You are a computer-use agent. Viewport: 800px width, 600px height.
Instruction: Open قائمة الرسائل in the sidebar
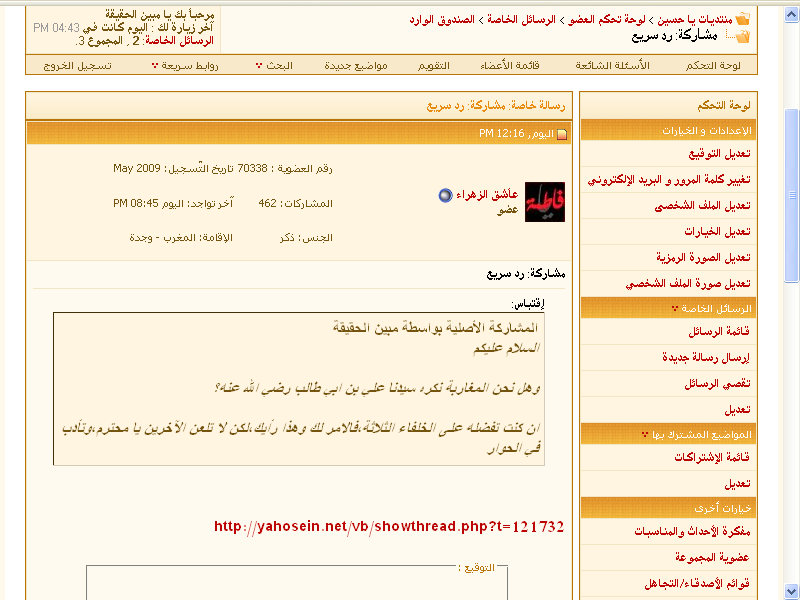(719, 332)
